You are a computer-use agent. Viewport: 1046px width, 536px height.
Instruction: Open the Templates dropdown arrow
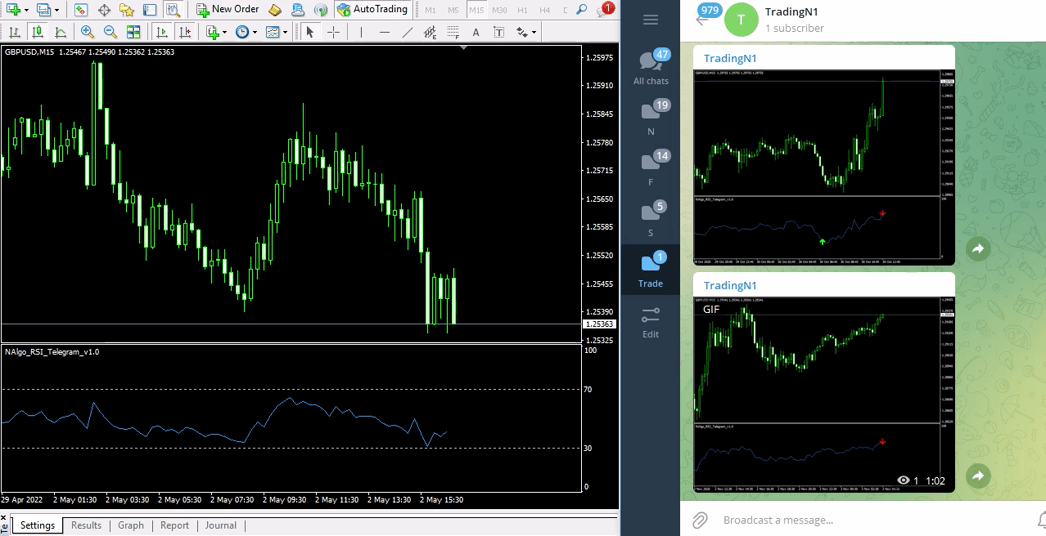point(285,32)
